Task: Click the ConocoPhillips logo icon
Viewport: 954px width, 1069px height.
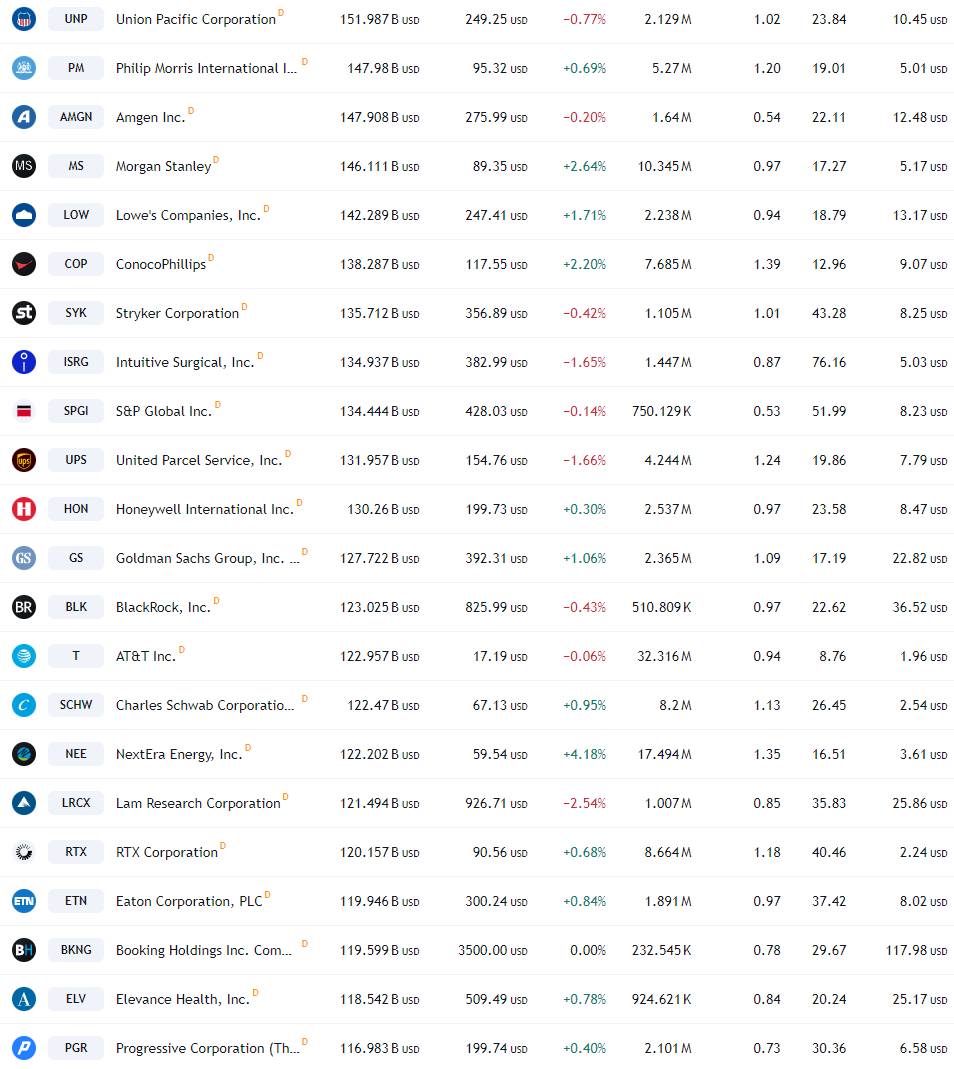Action: pos(24,264)
